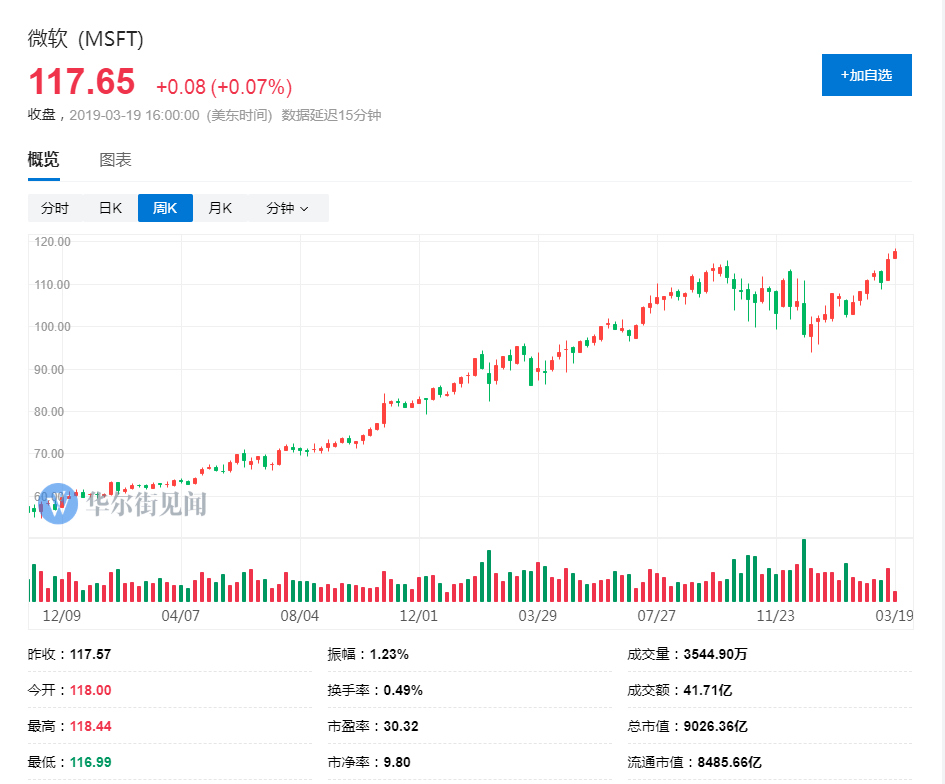
Task: Click the change value +0.08 (+0.07%)
Action: click(x=224, y=87)
